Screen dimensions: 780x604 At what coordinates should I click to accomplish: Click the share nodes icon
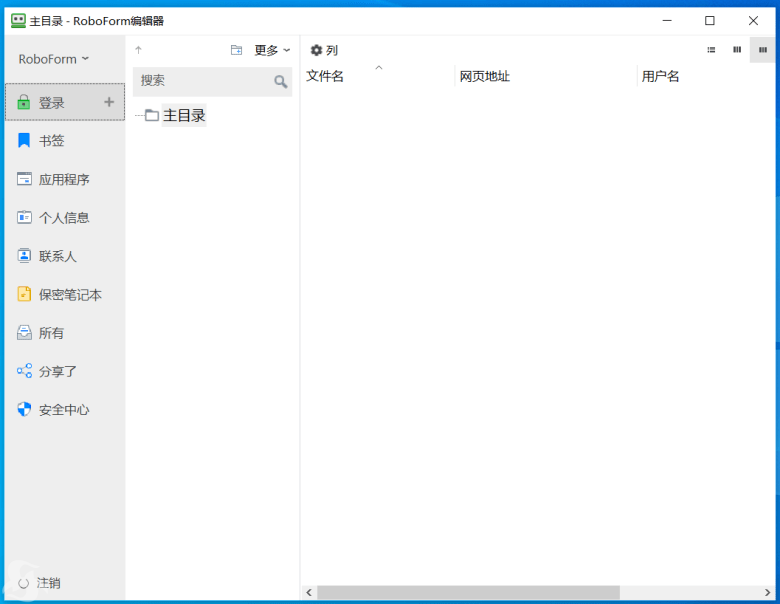pyautogui.click(x=24, y=371)
